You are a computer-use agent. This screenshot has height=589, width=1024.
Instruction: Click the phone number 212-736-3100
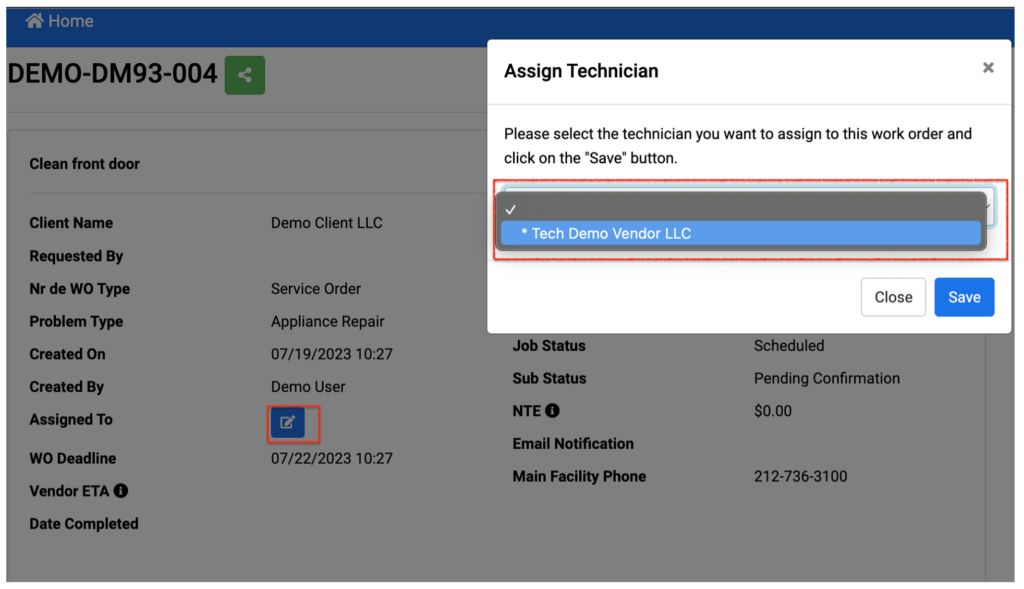click(x=801, y=476)
